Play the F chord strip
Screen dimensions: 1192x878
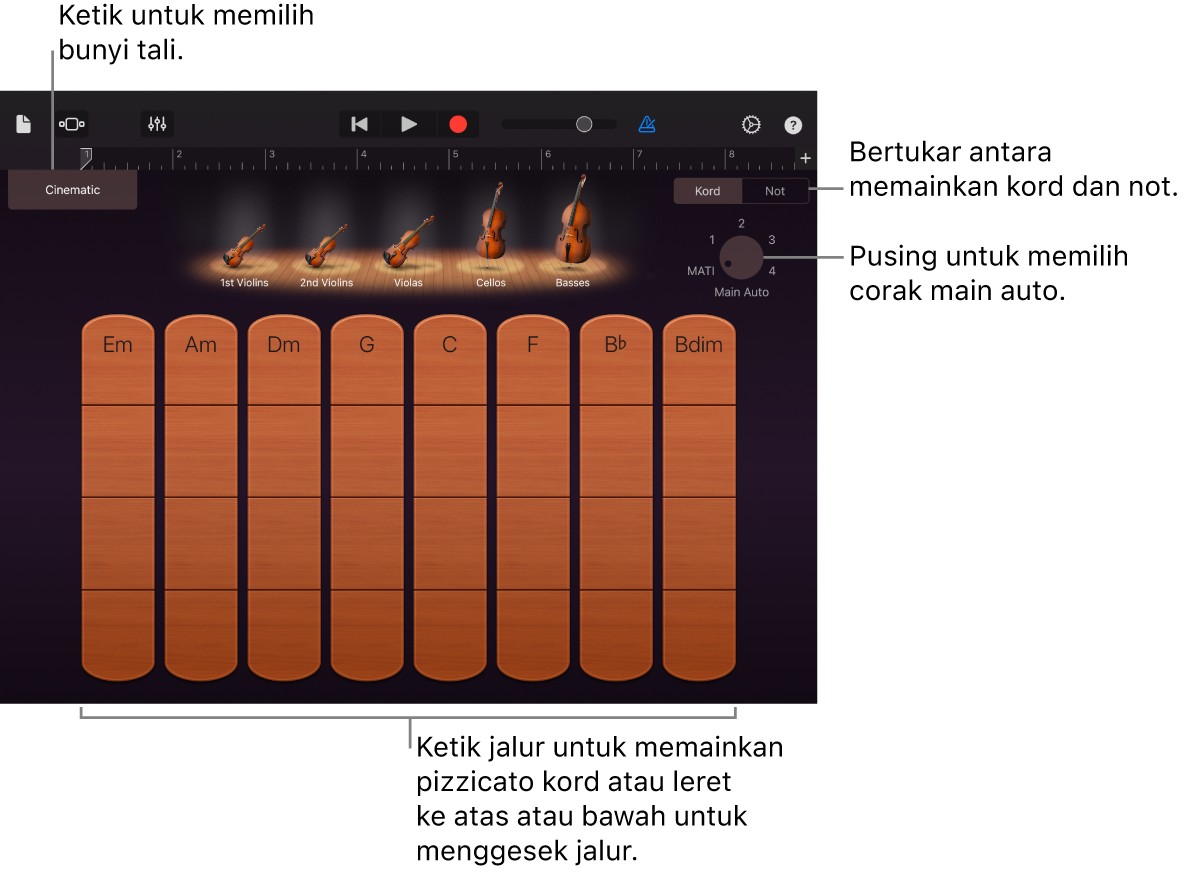click(x=533, y=497)
